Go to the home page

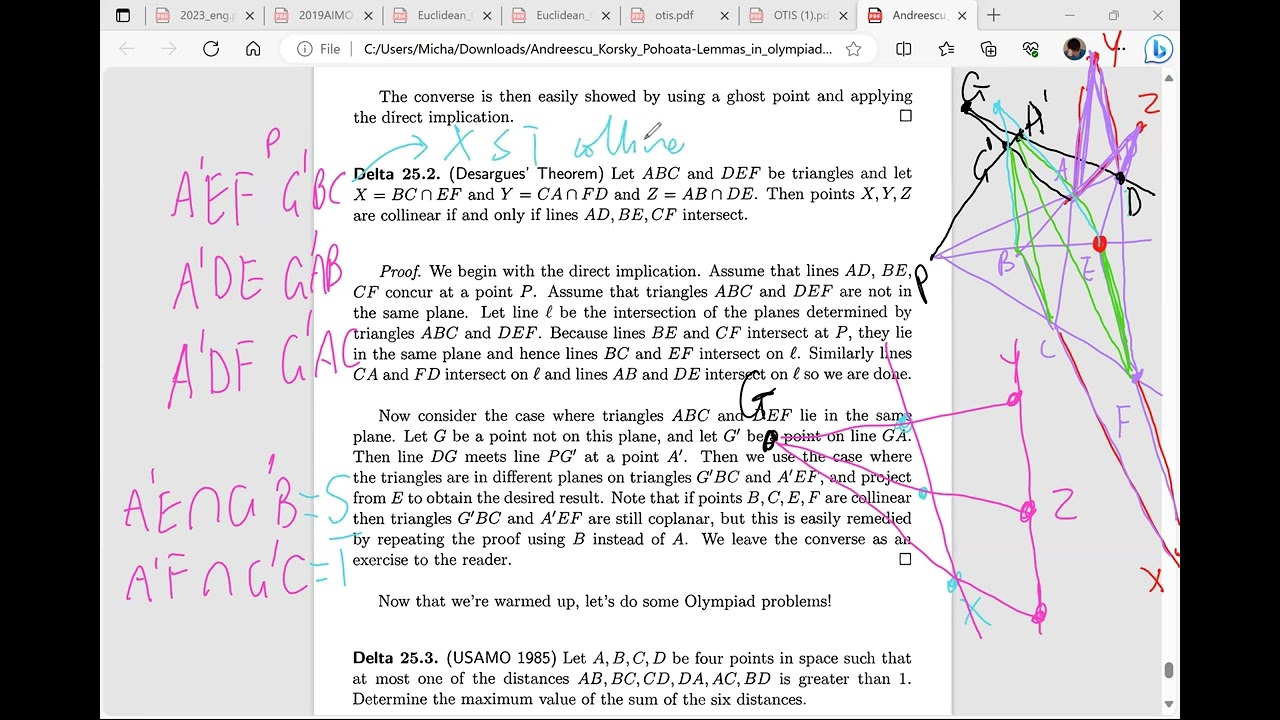[x=253, y=49]
